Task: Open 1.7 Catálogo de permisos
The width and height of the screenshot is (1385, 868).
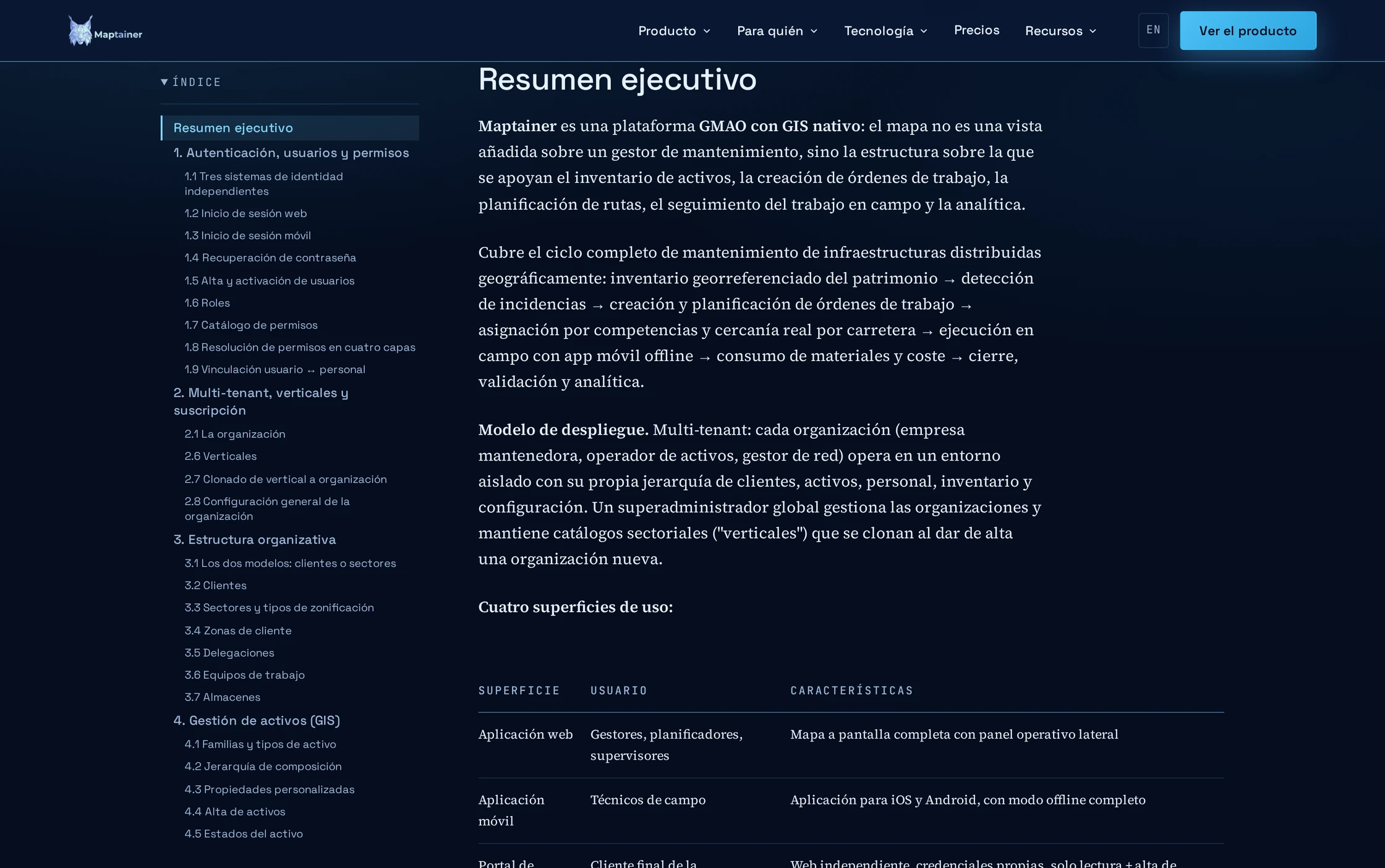Action: pos(251,325)
